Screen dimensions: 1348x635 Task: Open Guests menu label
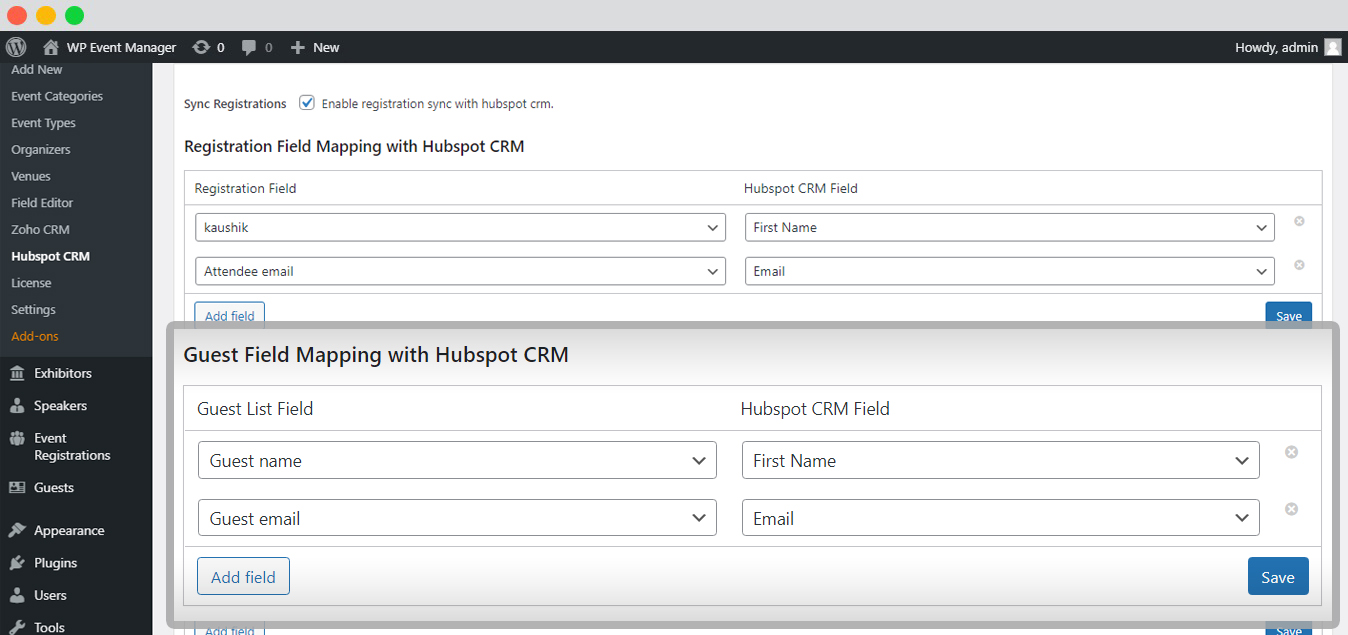coord(54,488)
